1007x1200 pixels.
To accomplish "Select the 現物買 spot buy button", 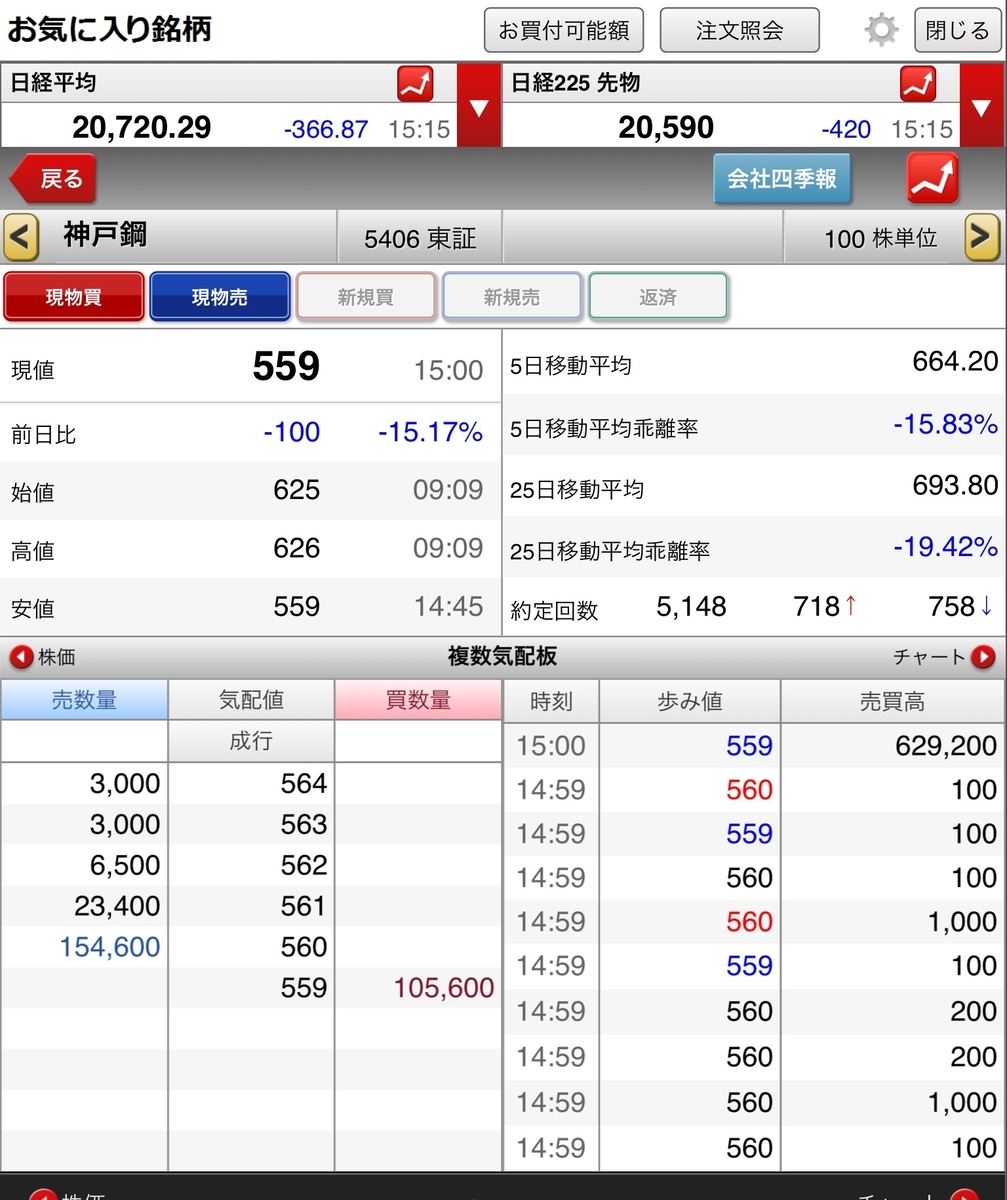I will point(74,297).
